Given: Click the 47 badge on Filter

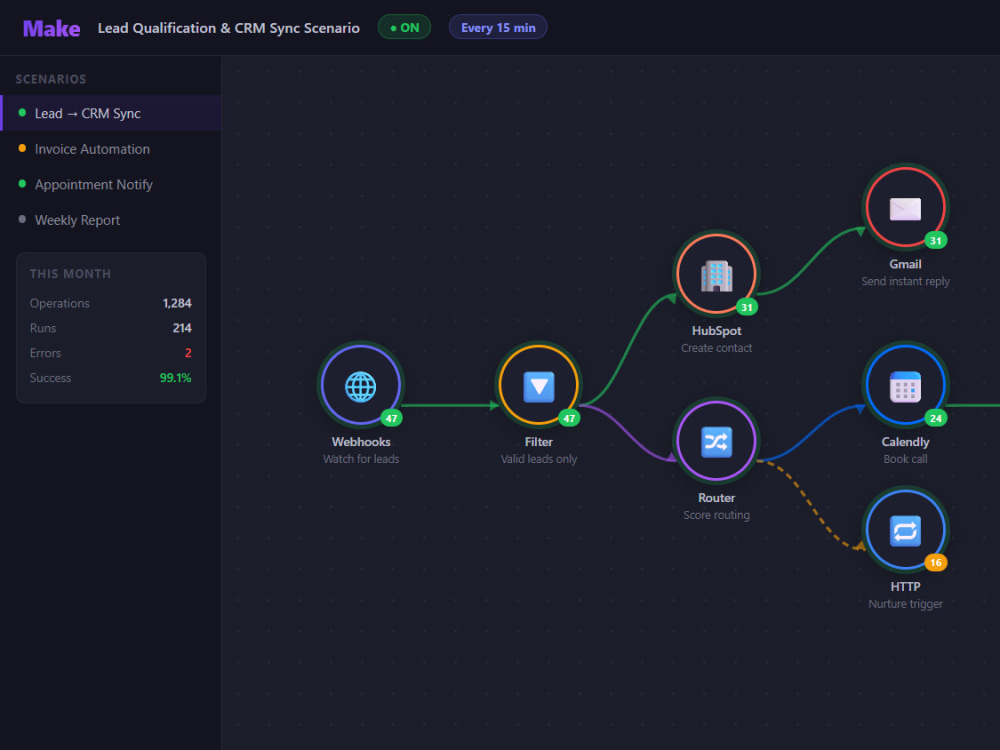Looking at the screenshot, I should [x=569, y=418].
